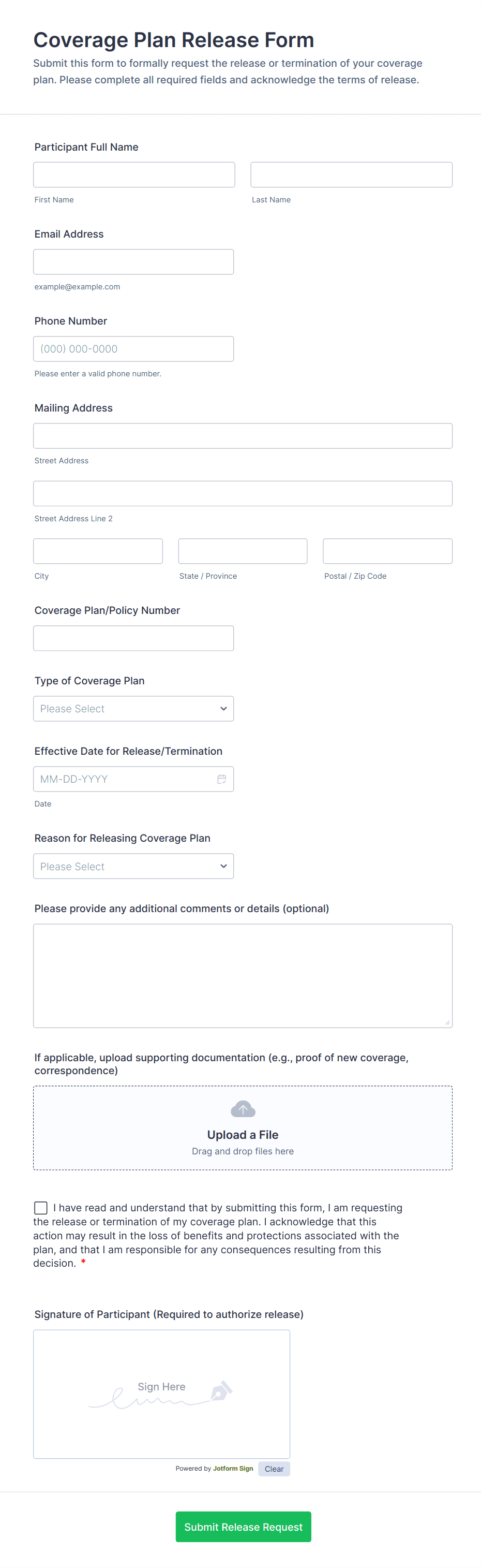Click inside the additional comments text area
This screenshot has width=481, height=1568.
243,975
